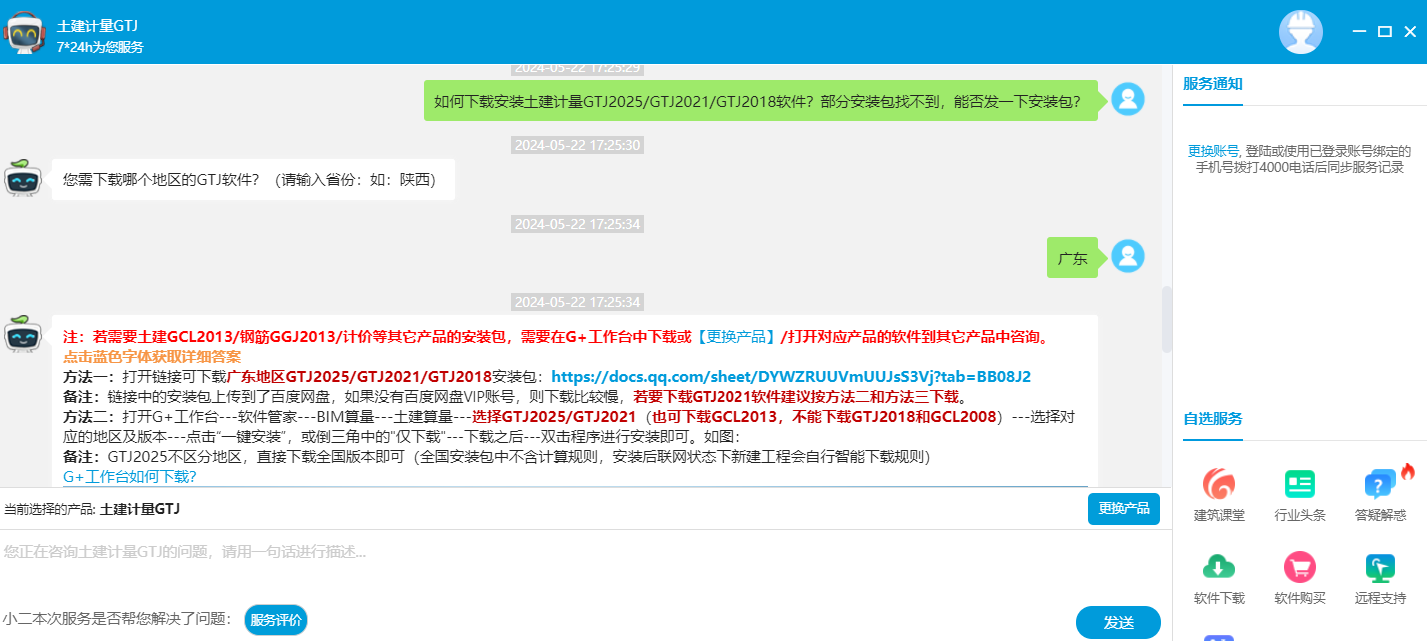
Task: Minimize the chat window
Action: [1358, 32]
